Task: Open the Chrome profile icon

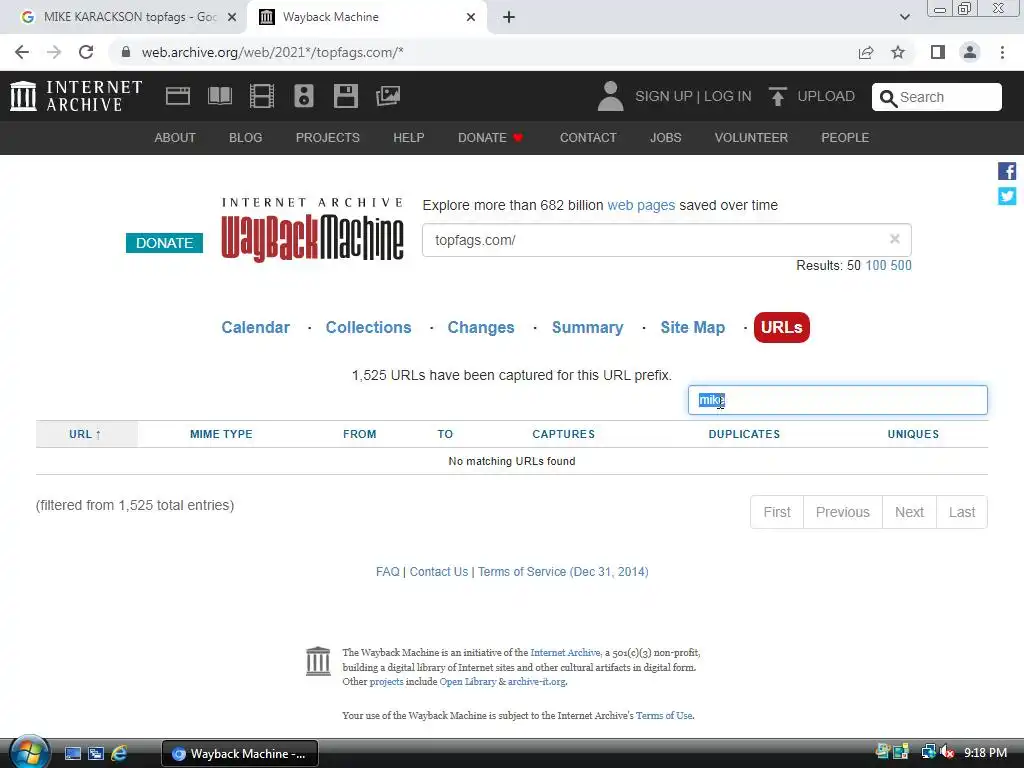Action: pyautogui.click(x=970, y=52)
